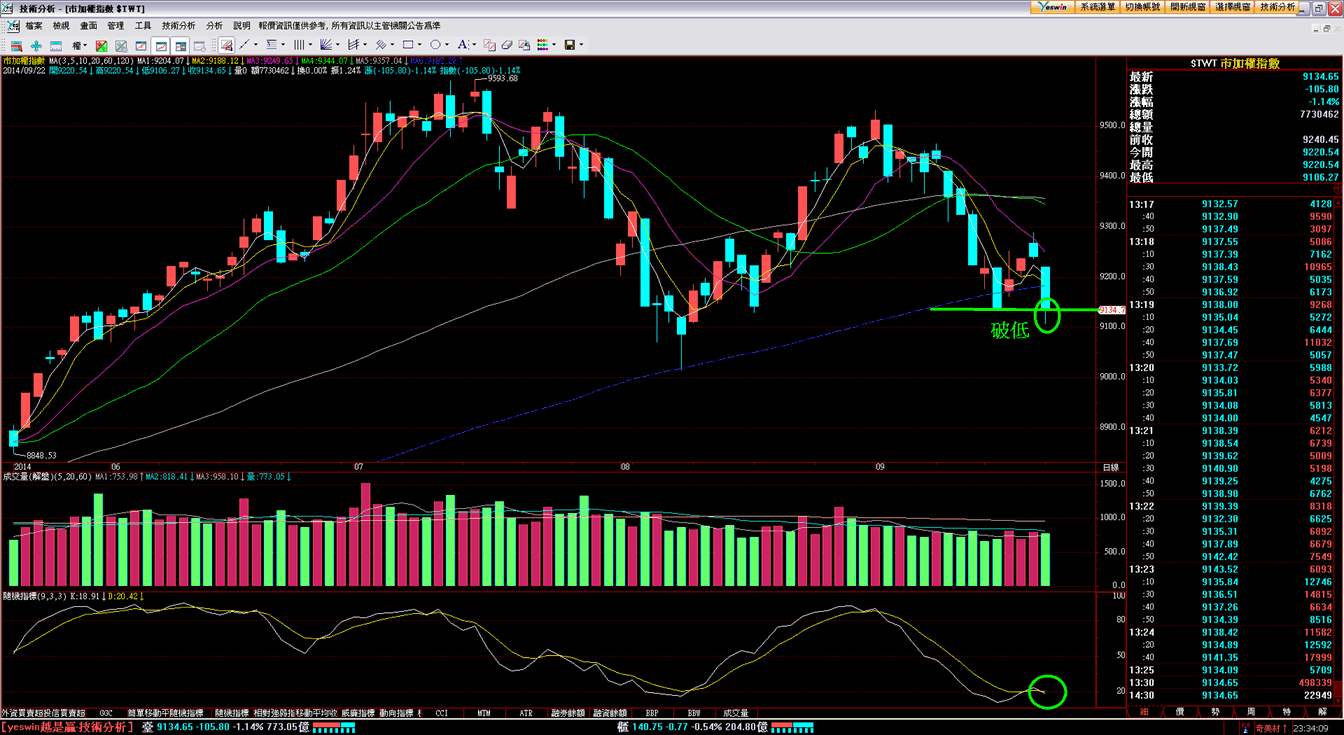
Task: Click the first toolbar icon with red bar
Action: coord(17,45)
